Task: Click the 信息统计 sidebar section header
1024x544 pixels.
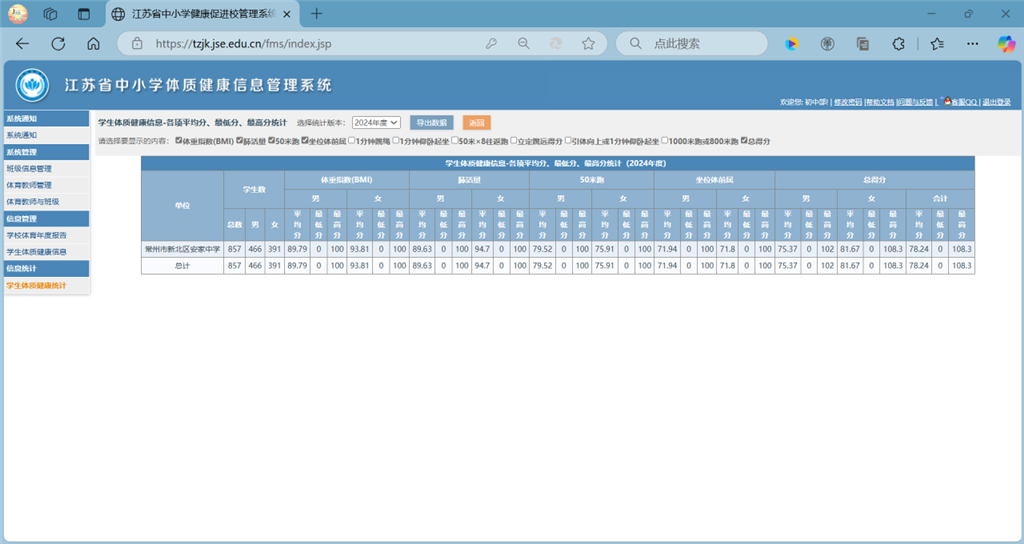Action: tap(47, 268)
